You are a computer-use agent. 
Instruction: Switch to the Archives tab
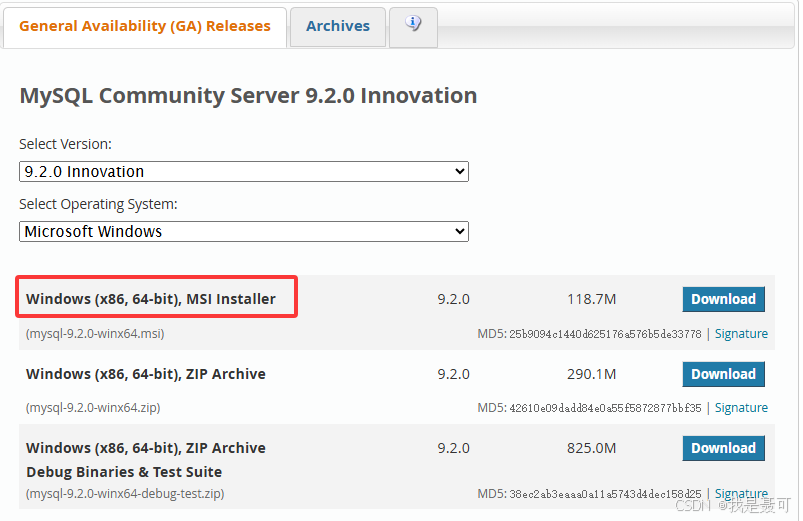[337, 26]
